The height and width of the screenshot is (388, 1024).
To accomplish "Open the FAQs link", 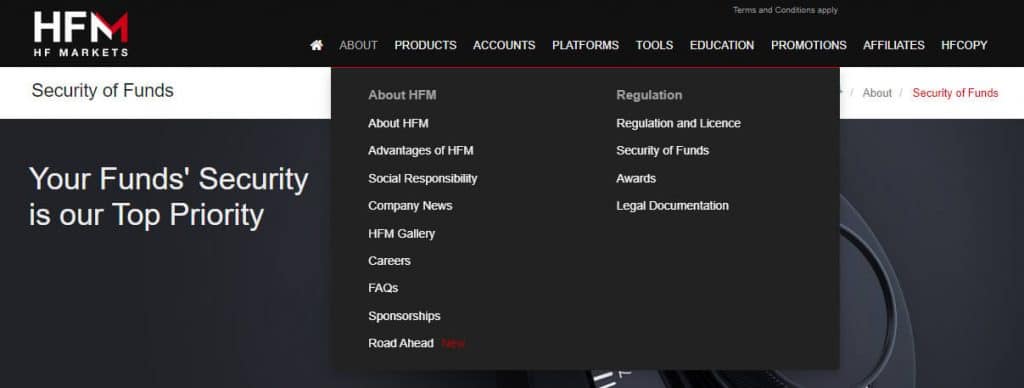I will click(383, 288).
